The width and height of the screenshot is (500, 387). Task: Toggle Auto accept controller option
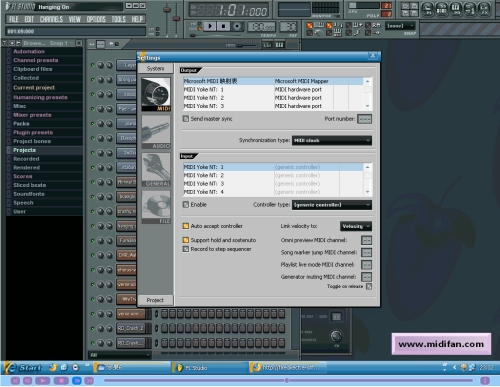pyautogui.click(x=186, y=226)
